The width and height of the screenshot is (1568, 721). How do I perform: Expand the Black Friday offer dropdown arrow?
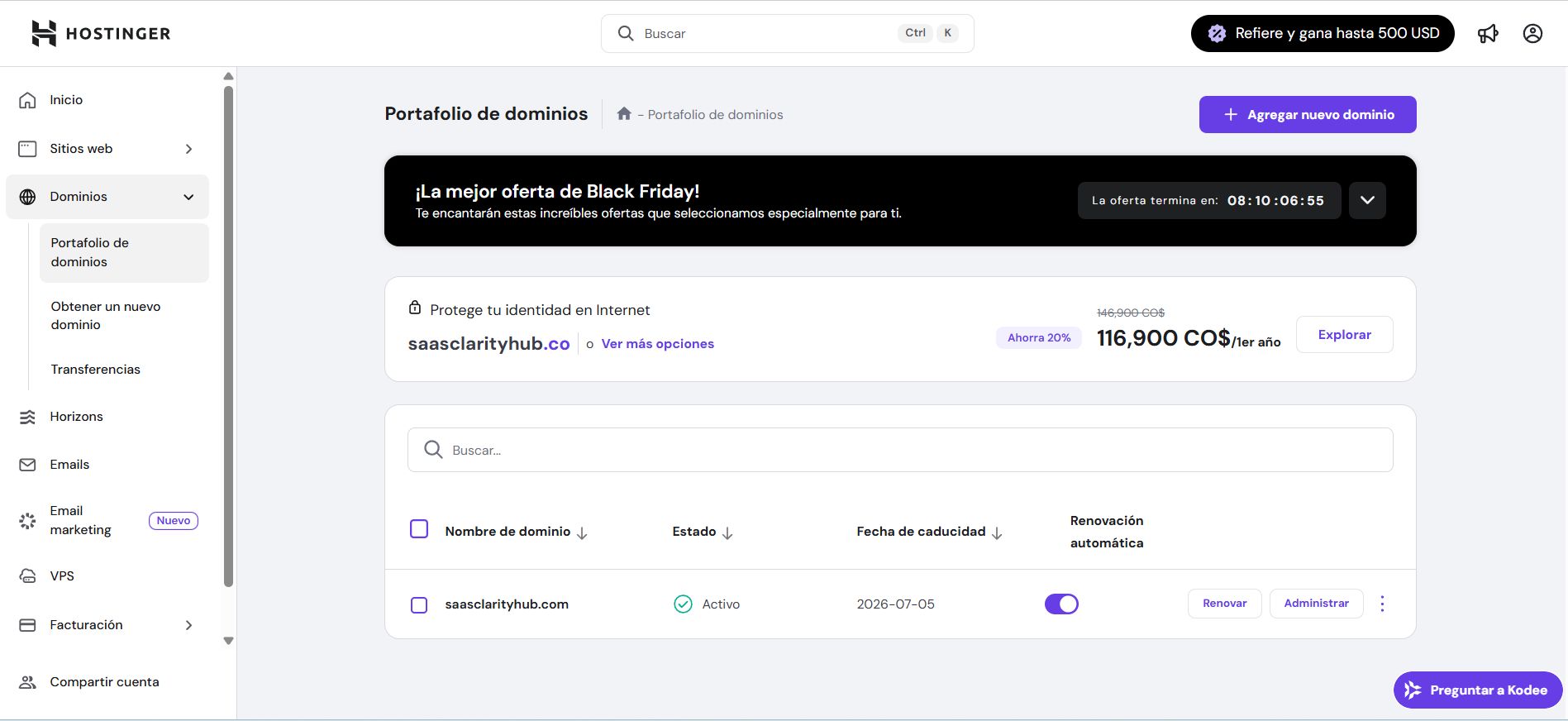[1367, 200]
